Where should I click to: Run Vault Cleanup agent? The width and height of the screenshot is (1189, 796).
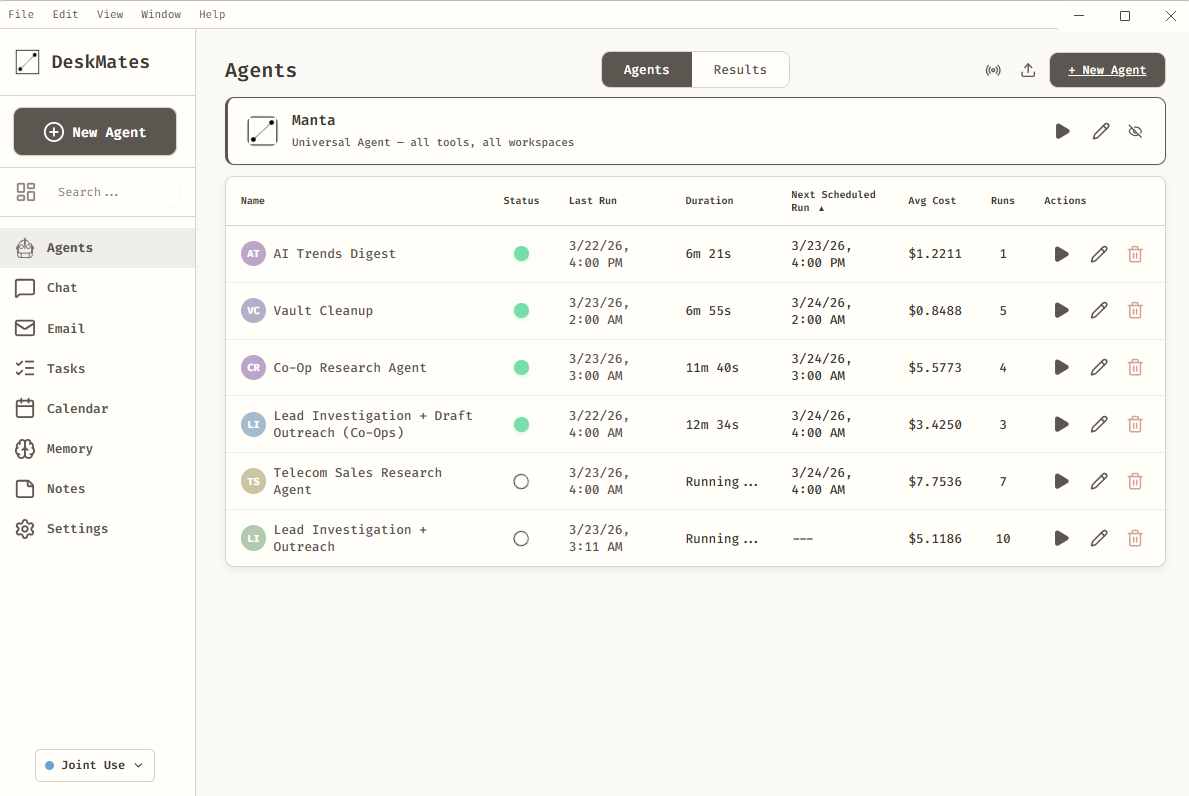(x=1062, y=310)
